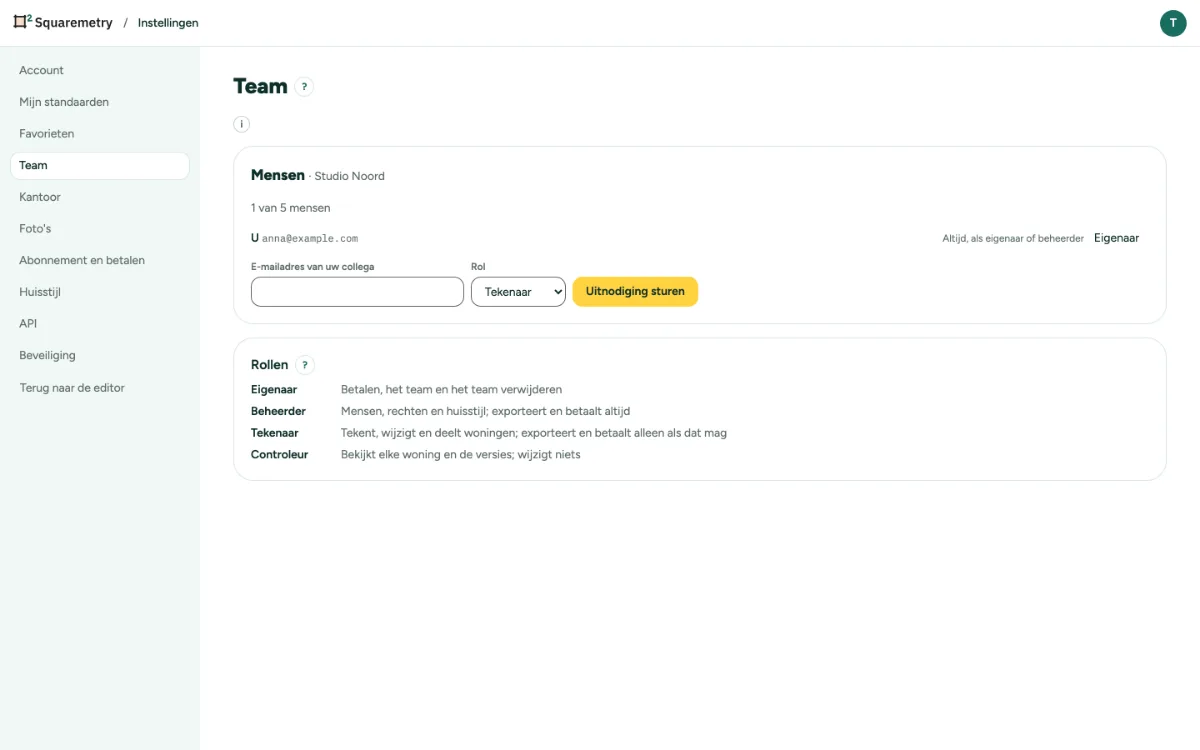Viewport: 1200px width, 750px height.
Task: Select Team in the sidebar
Action: coord(99,165)
